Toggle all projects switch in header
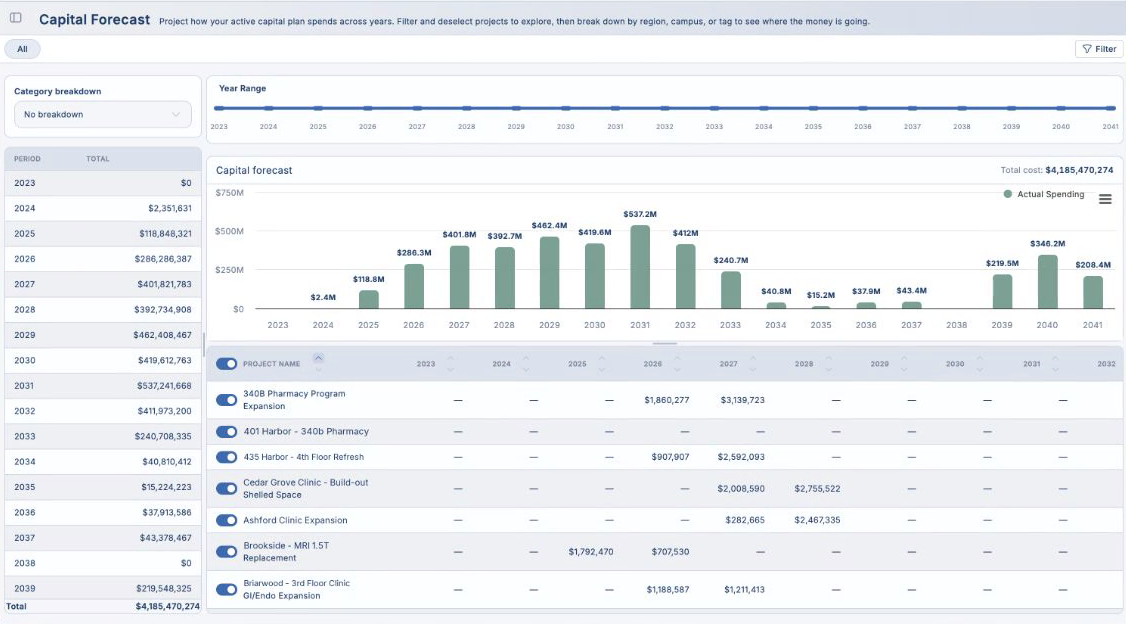Image resolution: width=1126 pixels, height=624 pixels. tap(226, 364)
